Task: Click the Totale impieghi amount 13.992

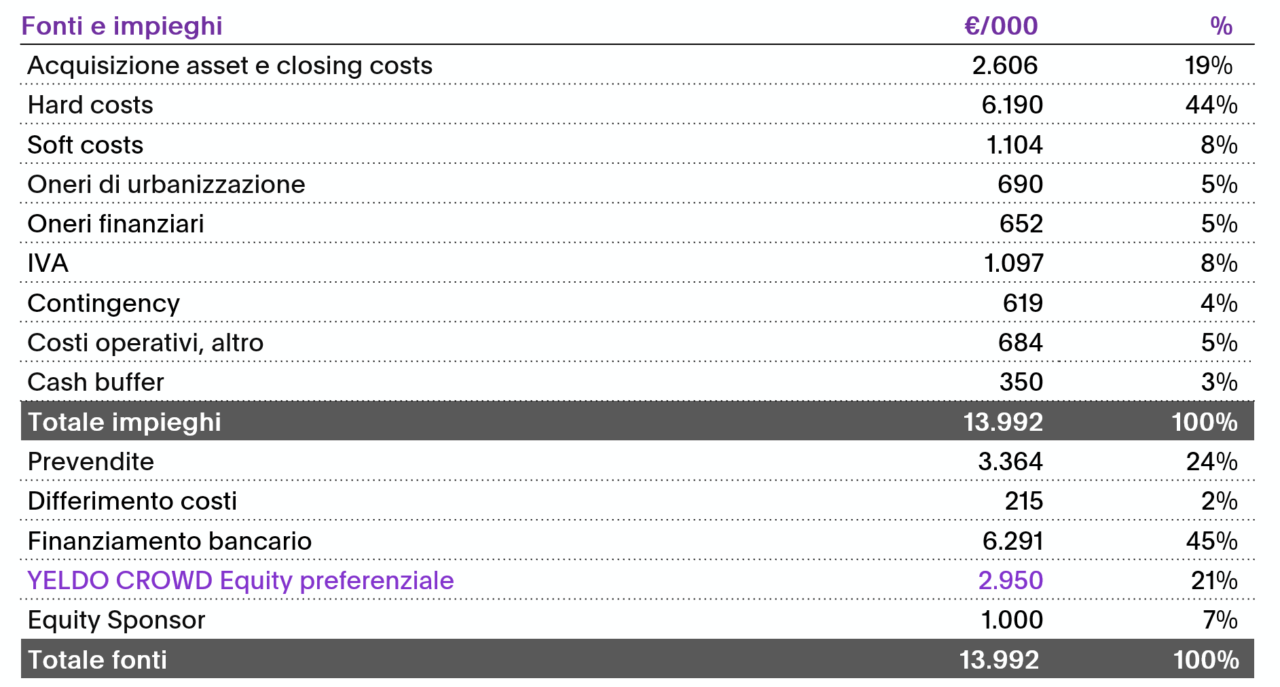Action: pyautogui.click(x=1001, y=422)
